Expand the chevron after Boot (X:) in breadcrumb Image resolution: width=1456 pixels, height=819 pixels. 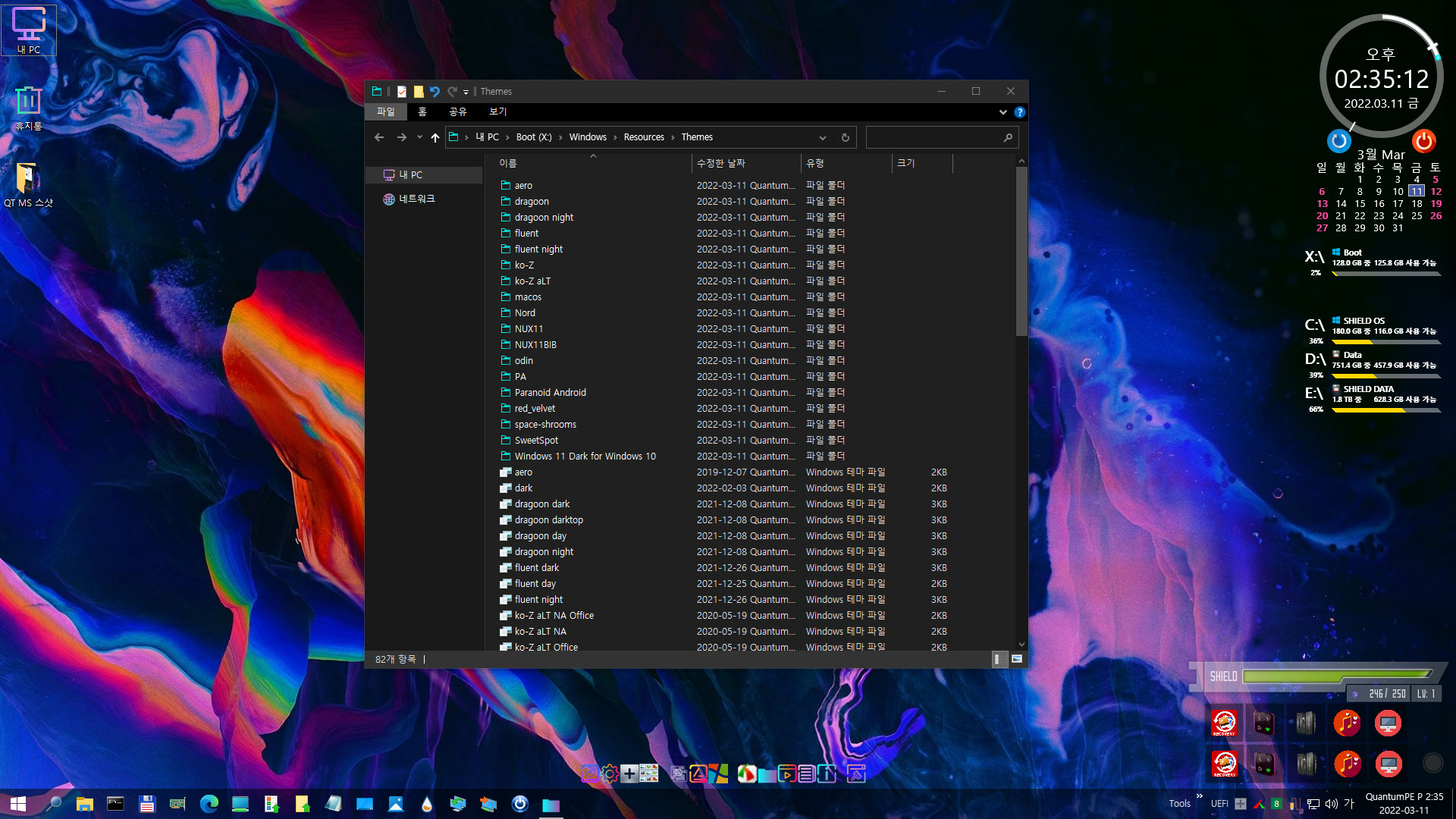coord(560,137)
